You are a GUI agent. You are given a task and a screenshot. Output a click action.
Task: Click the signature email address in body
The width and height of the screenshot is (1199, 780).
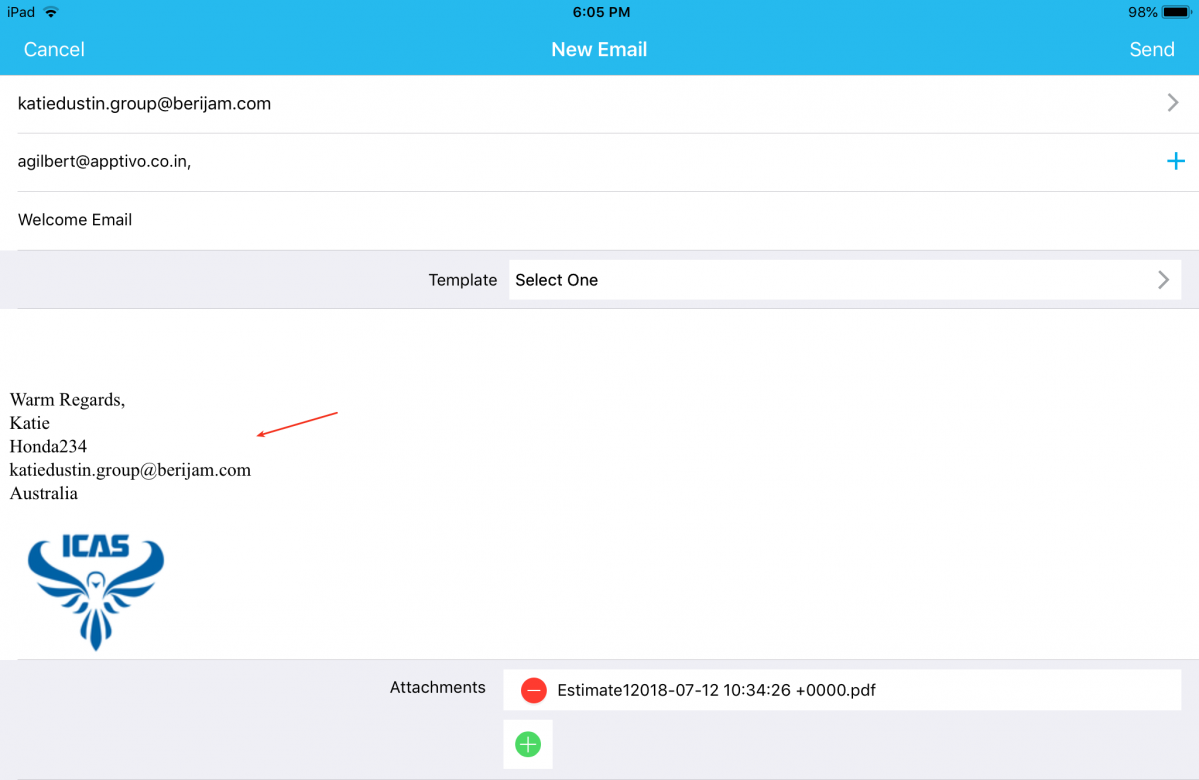pyautogui.click(x=130, y=470)
